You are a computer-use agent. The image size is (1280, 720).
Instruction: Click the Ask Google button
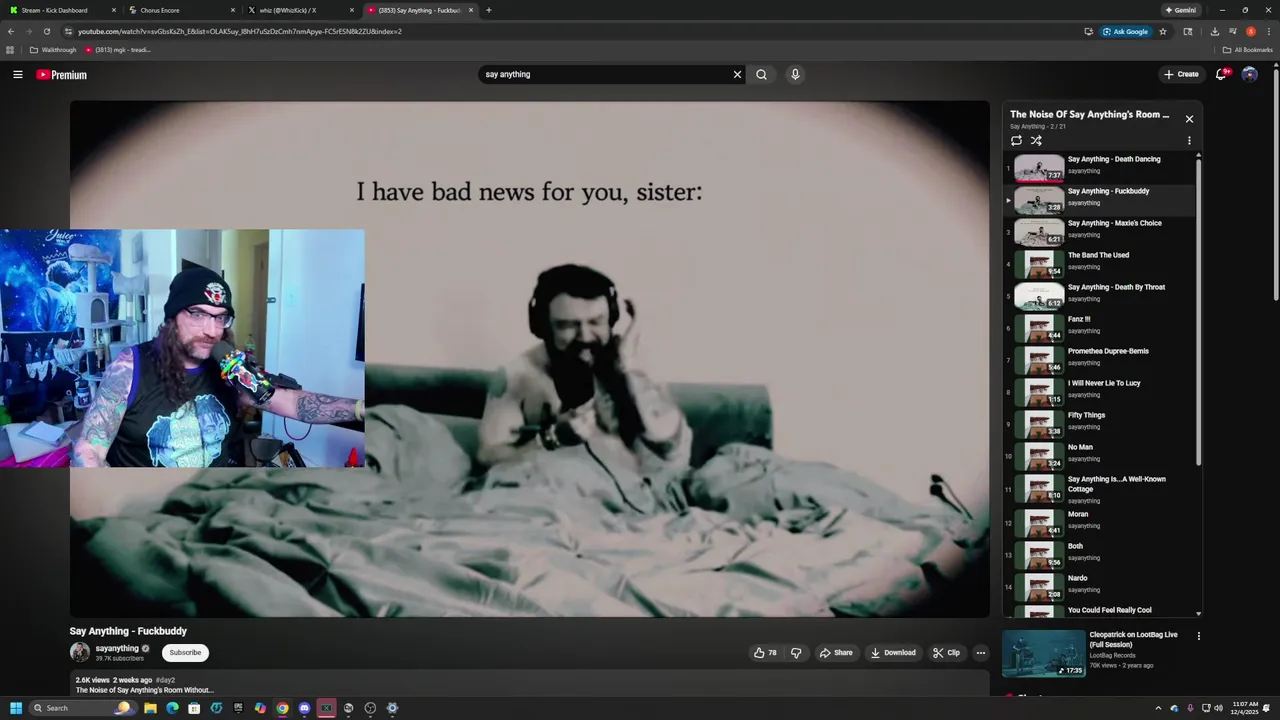1126,31
